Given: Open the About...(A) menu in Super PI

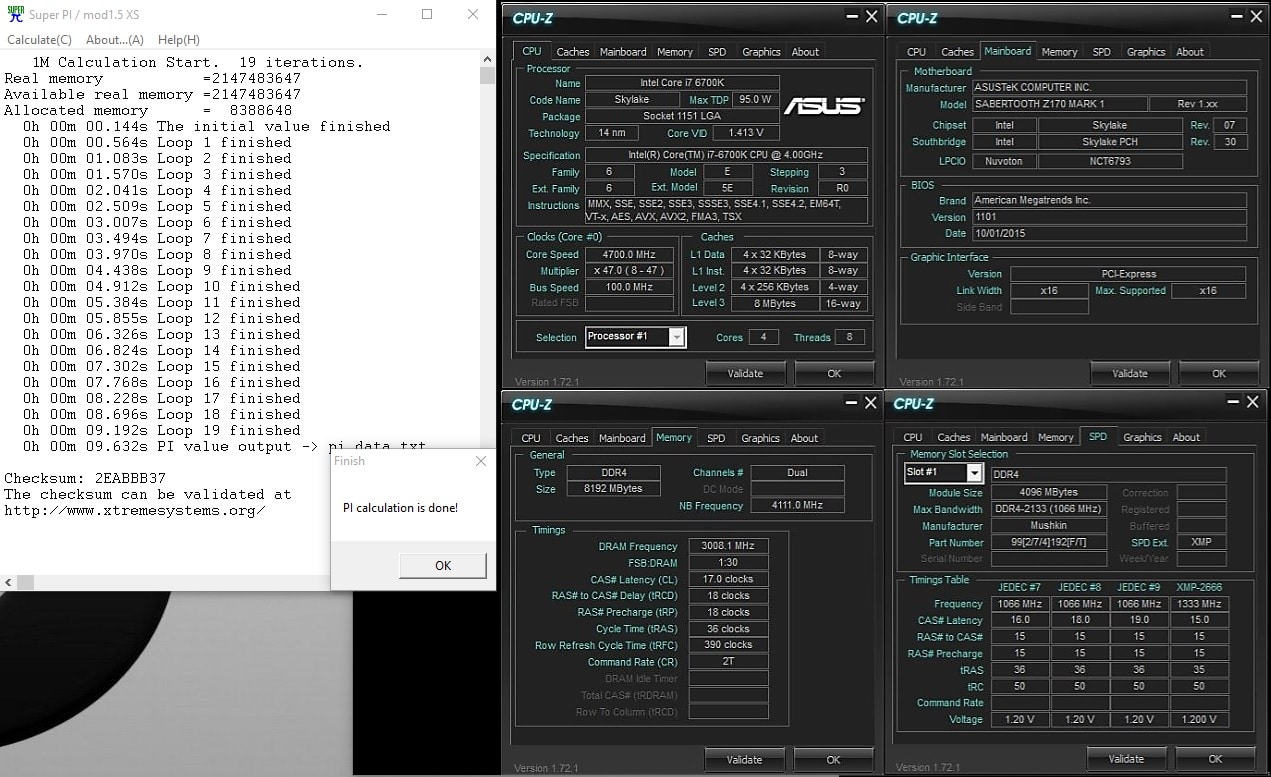Looking at the screenshot, I should pyautogui.click(x=114, y=40).
